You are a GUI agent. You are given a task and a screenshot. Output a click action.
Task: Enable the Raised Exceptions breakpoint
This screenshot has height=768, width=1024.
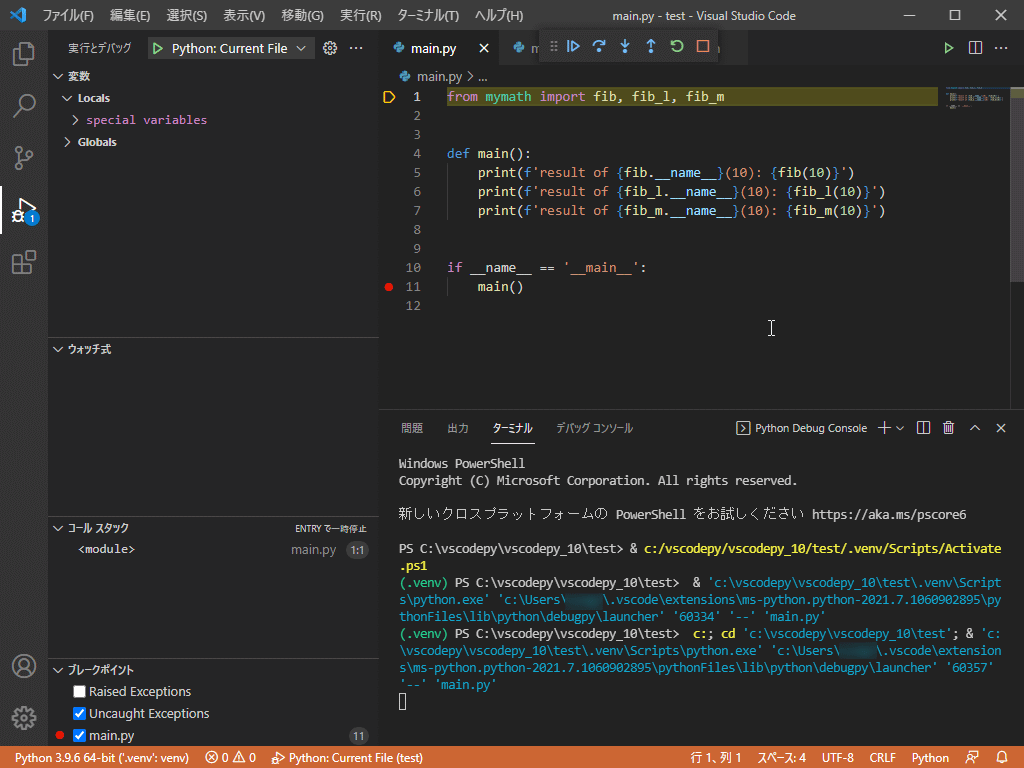[80, 691]
